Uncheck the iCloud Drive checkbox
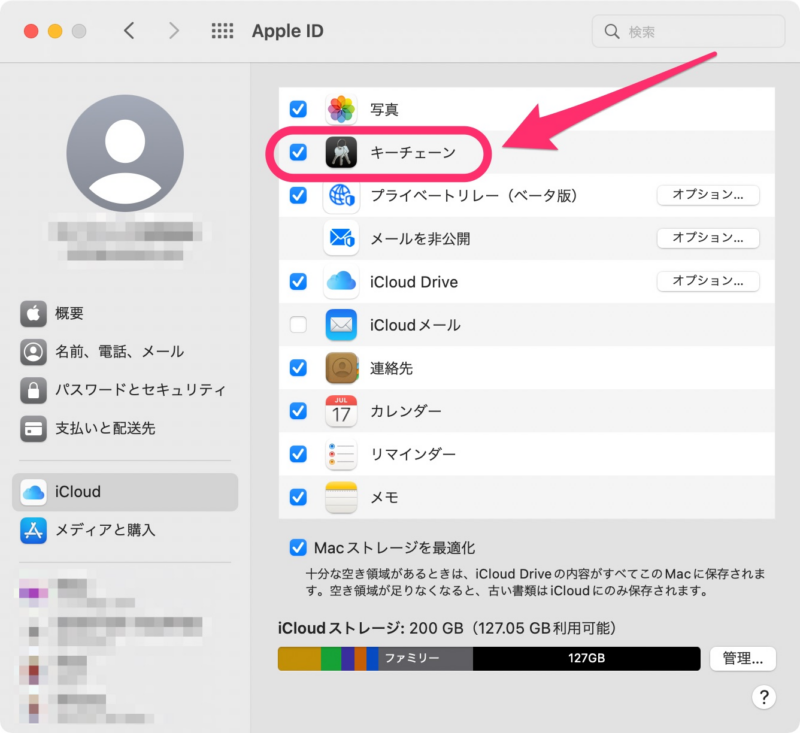Viewport: 800px width, 733px height. tap(298, 282)
